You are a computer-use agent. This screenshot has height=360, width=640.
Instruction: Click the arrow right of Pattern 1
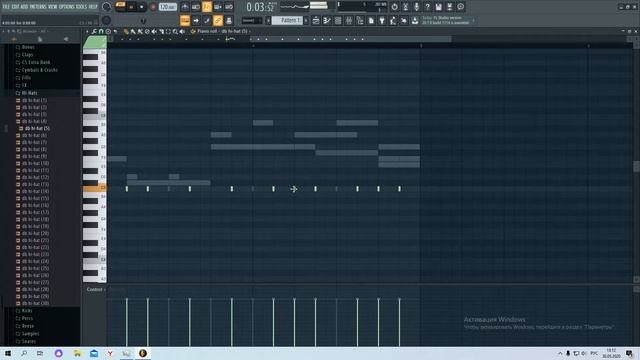tap(306, 20)
